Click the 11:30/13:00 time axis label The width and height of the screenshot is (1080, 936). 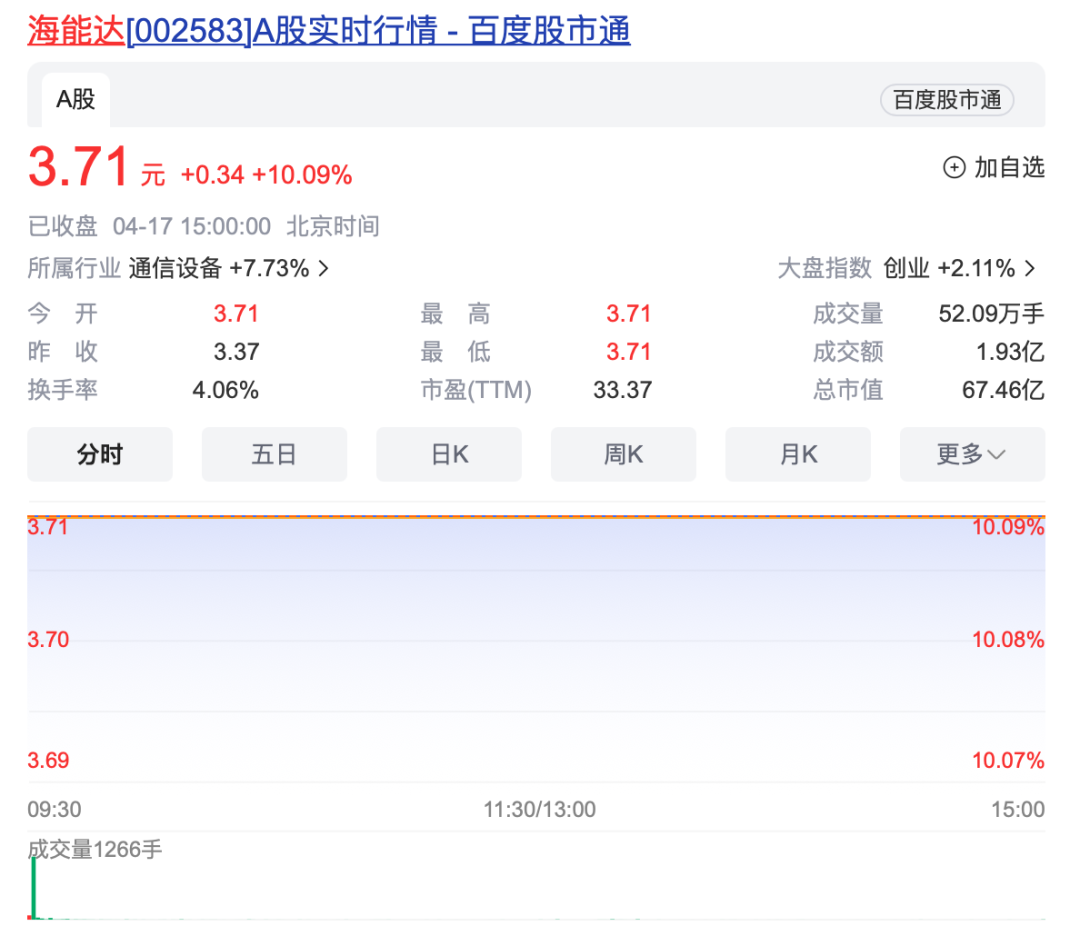[x=539, y=809]
